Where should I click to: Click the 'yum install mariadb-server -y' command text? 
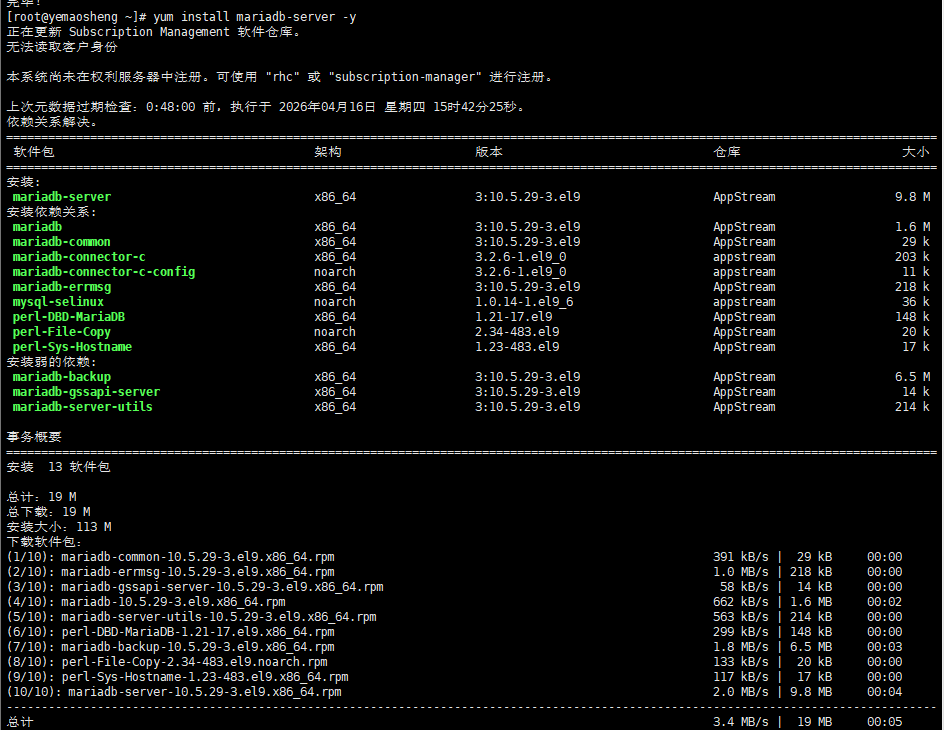tap(255, 17)
